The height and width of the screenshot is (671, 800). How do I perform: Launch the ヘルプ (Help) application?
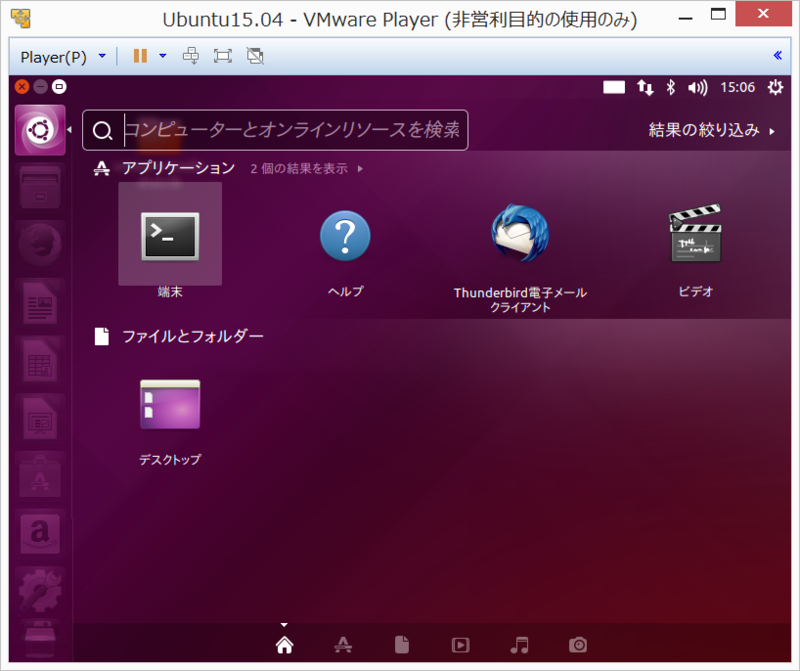point(344,235)
